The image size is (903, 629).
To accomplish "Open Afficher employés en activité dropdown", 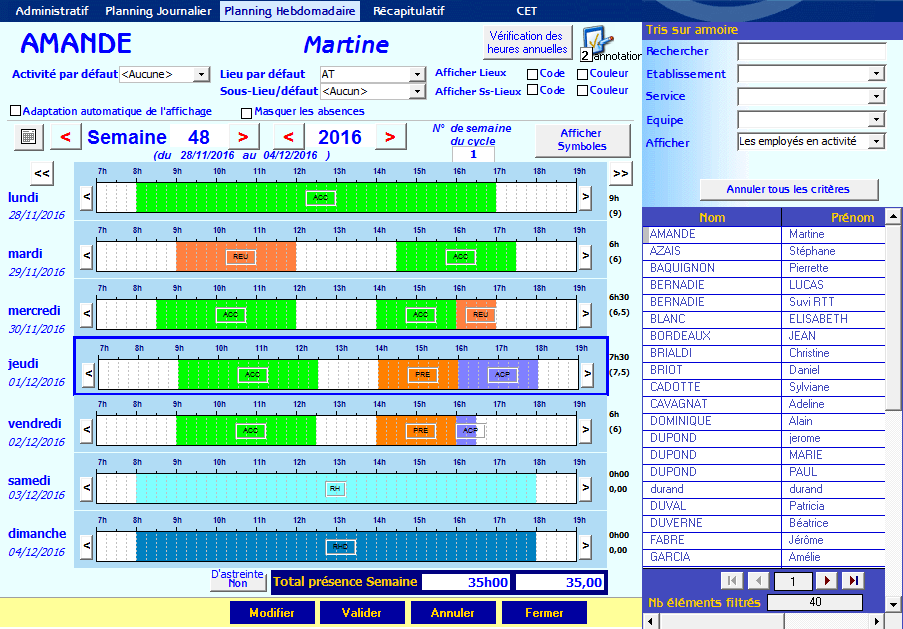I will click(x=876, y=141).
